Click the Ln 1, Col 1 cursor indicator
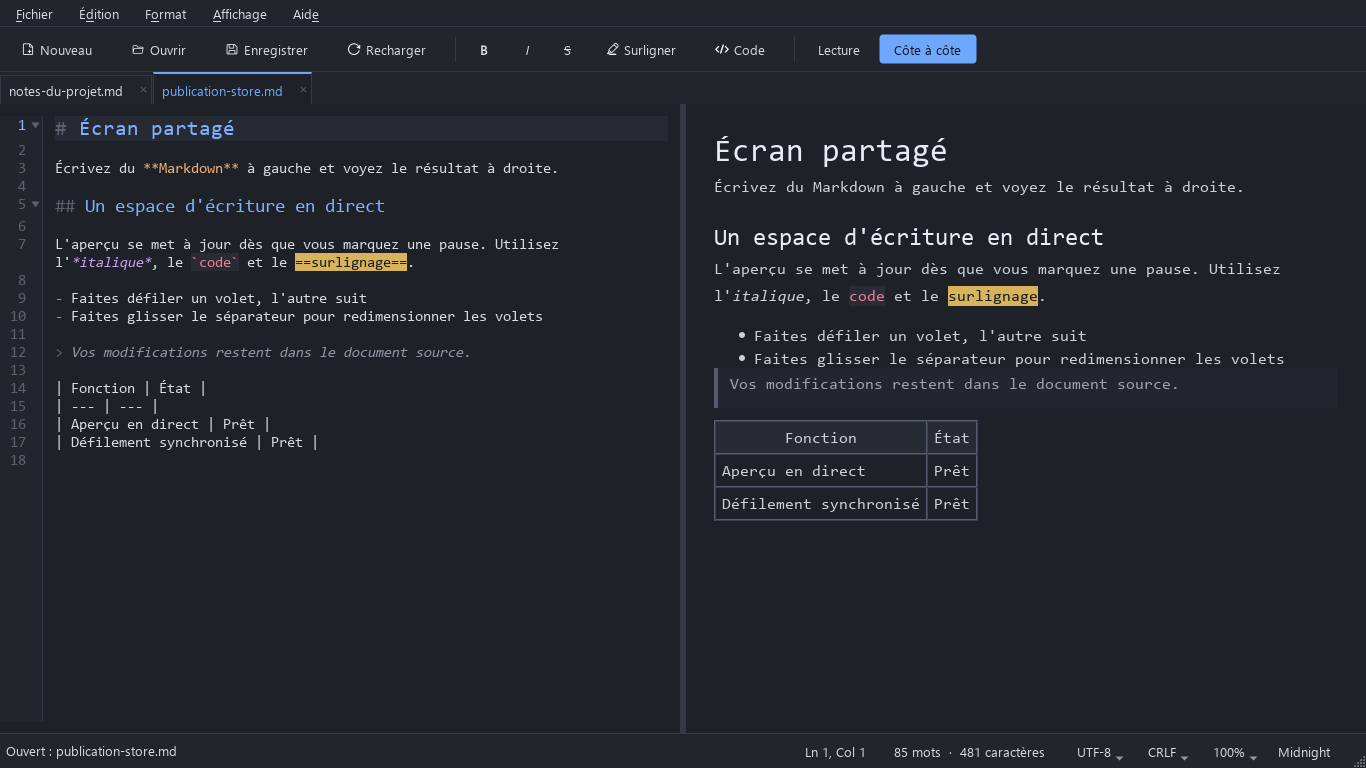 (x=835, y=752)
